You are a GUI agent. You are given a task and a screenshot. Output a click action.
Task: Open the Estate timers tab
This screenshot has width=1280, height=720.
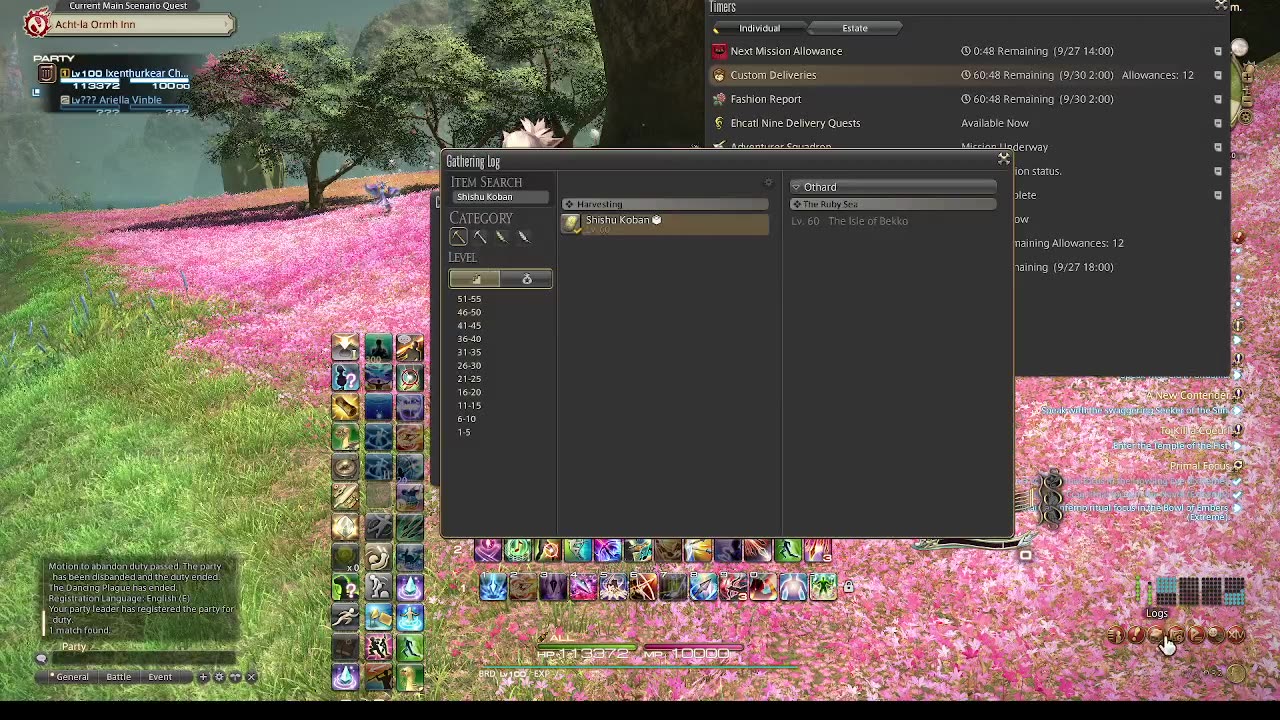tap(854, 28)
